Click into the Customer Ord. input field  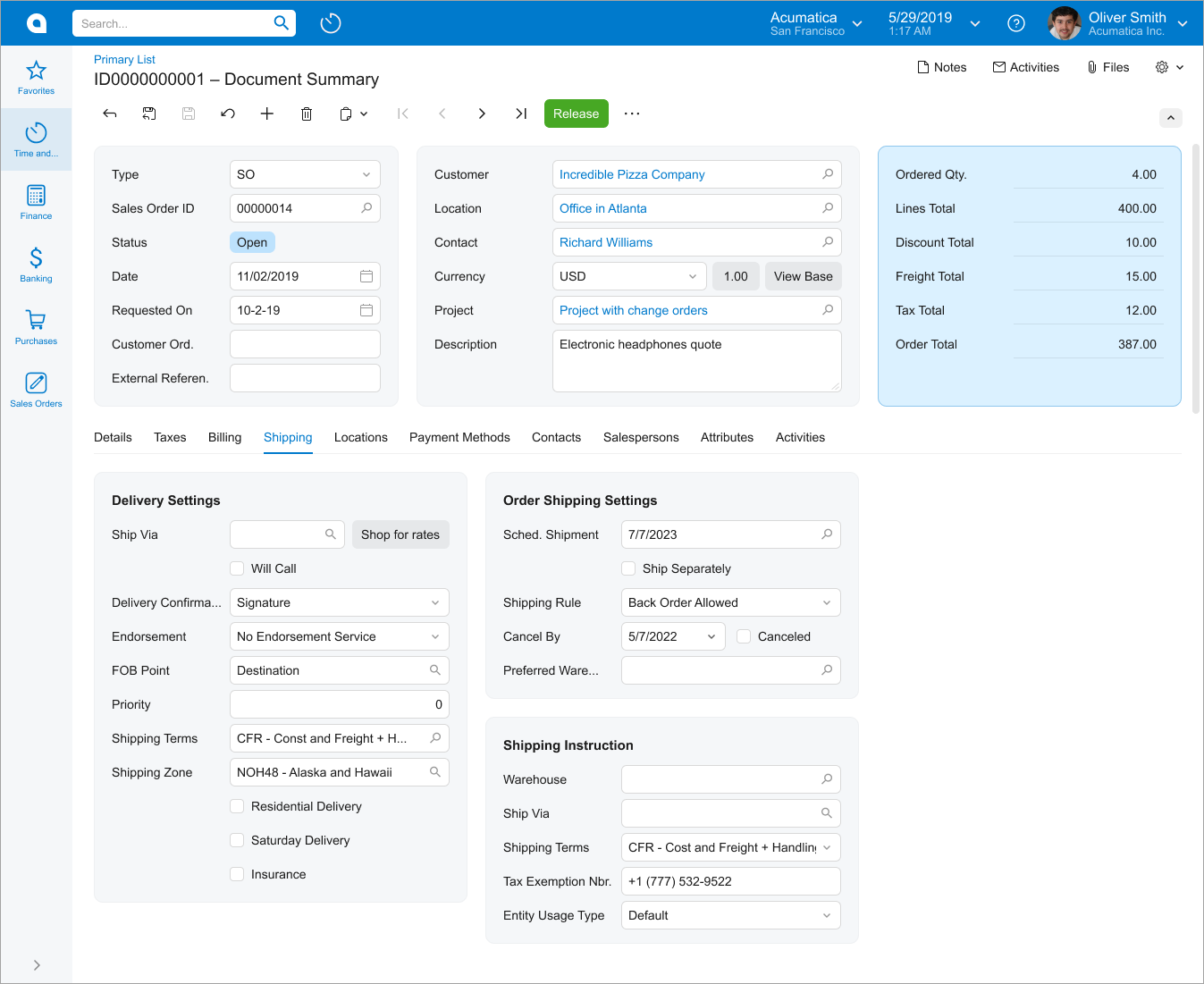tap(305, 344)
